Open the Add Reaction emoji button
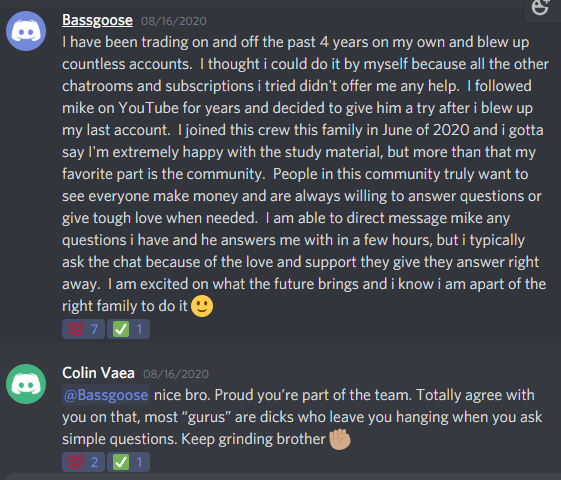561x480 pixels. point(541,8)
